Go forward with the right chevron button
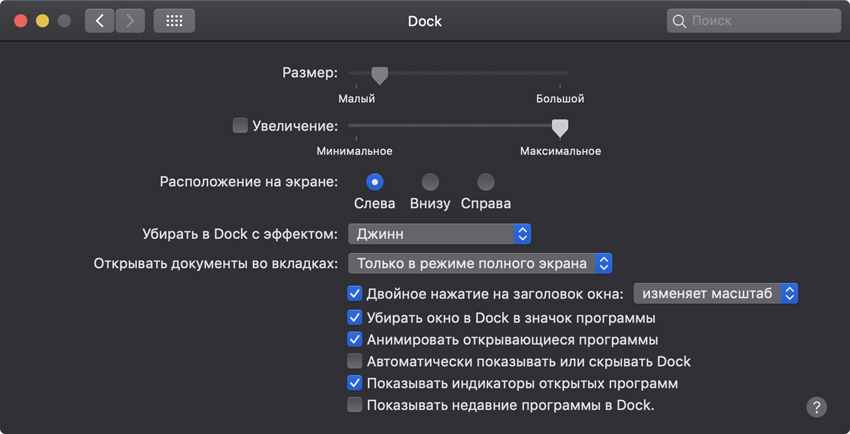Screen dimensions: 850x434 [131, 21]
